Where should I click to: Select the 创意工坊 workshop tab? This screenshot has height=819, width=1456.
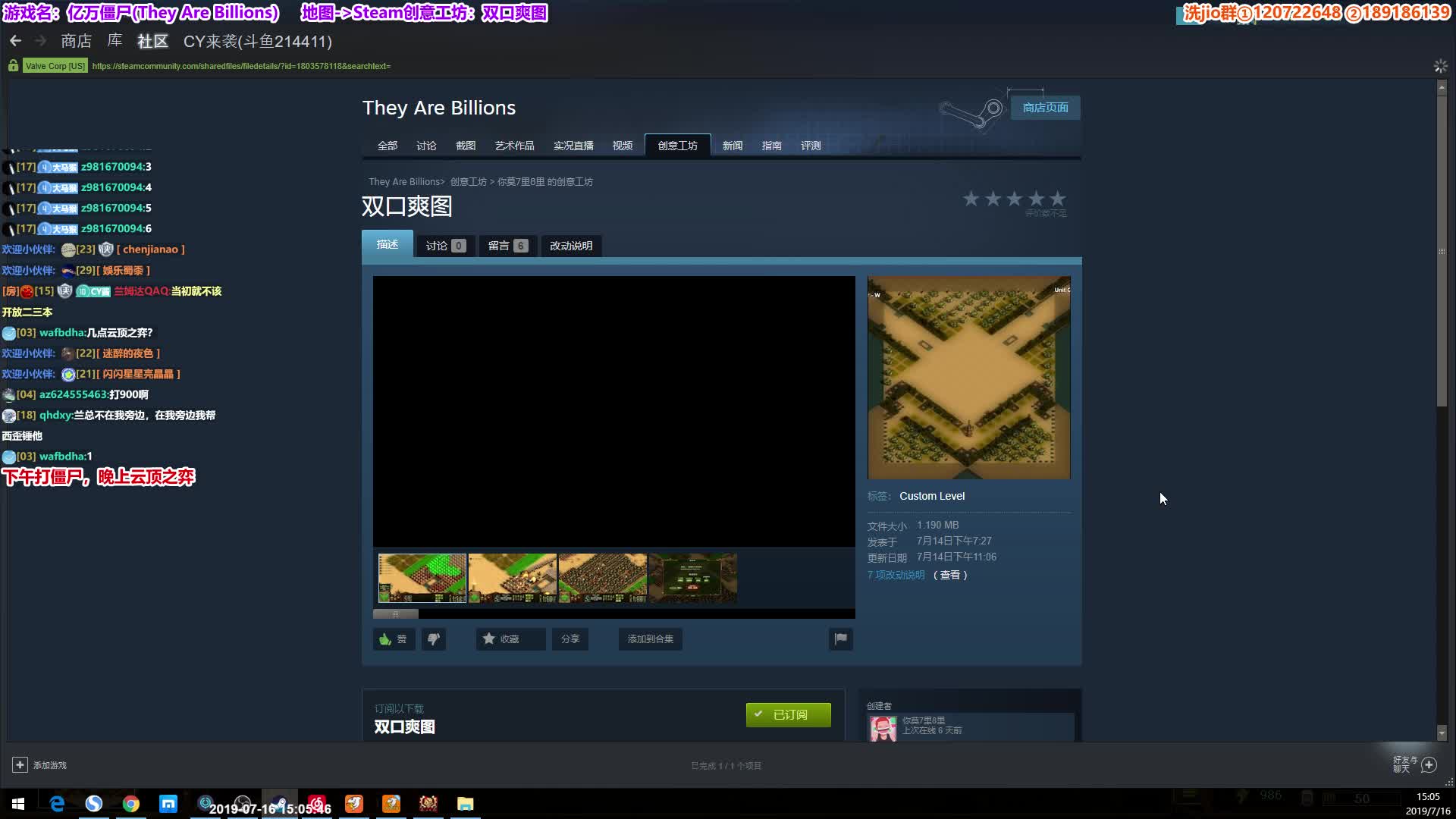678,146
